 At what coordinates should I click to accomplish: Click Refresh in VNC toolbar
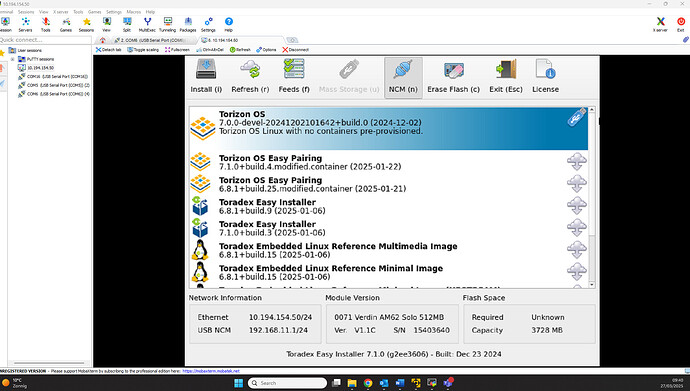240,50
